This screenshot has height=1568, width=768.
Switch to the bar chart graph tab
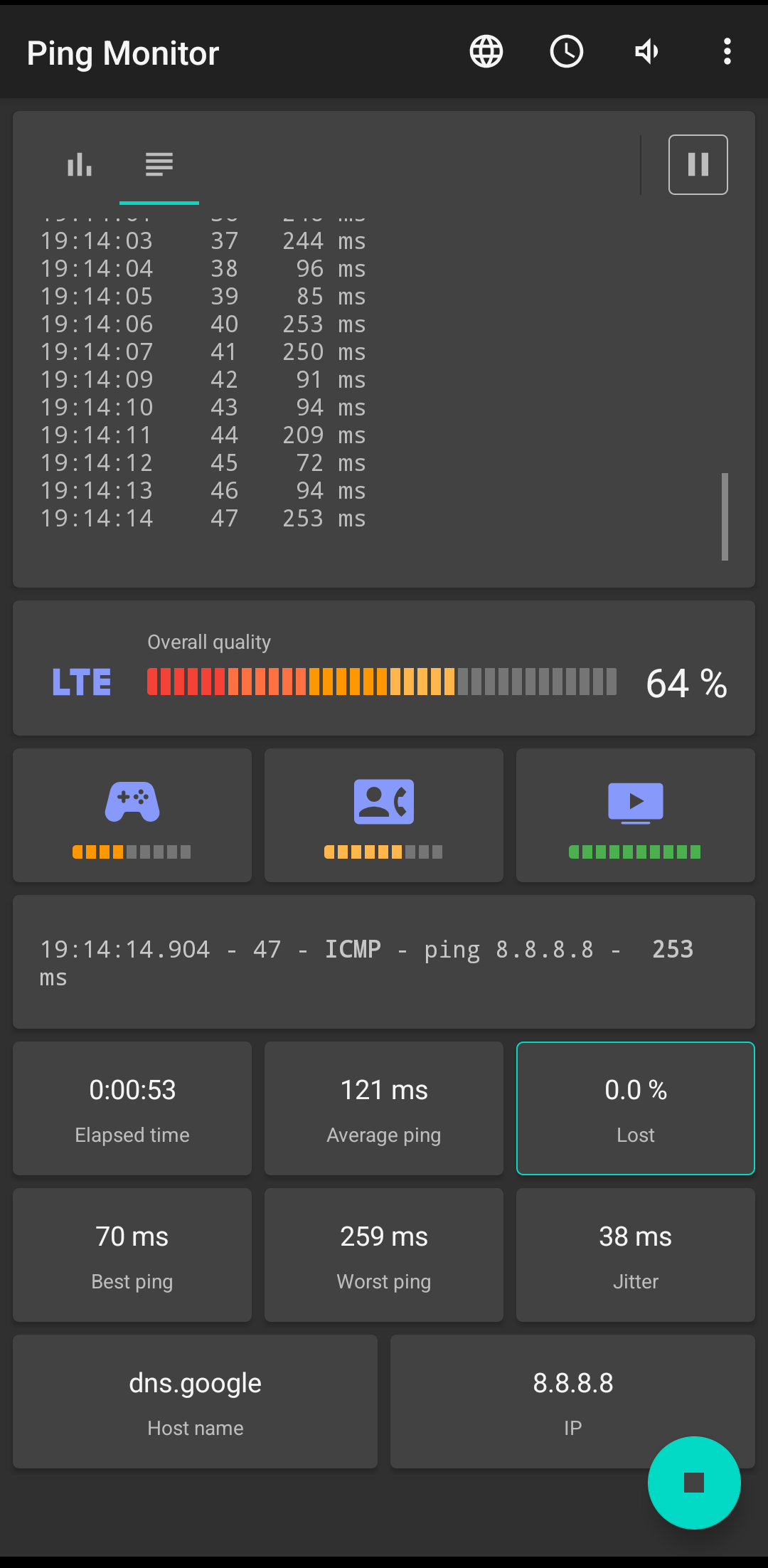pos(80,164)
